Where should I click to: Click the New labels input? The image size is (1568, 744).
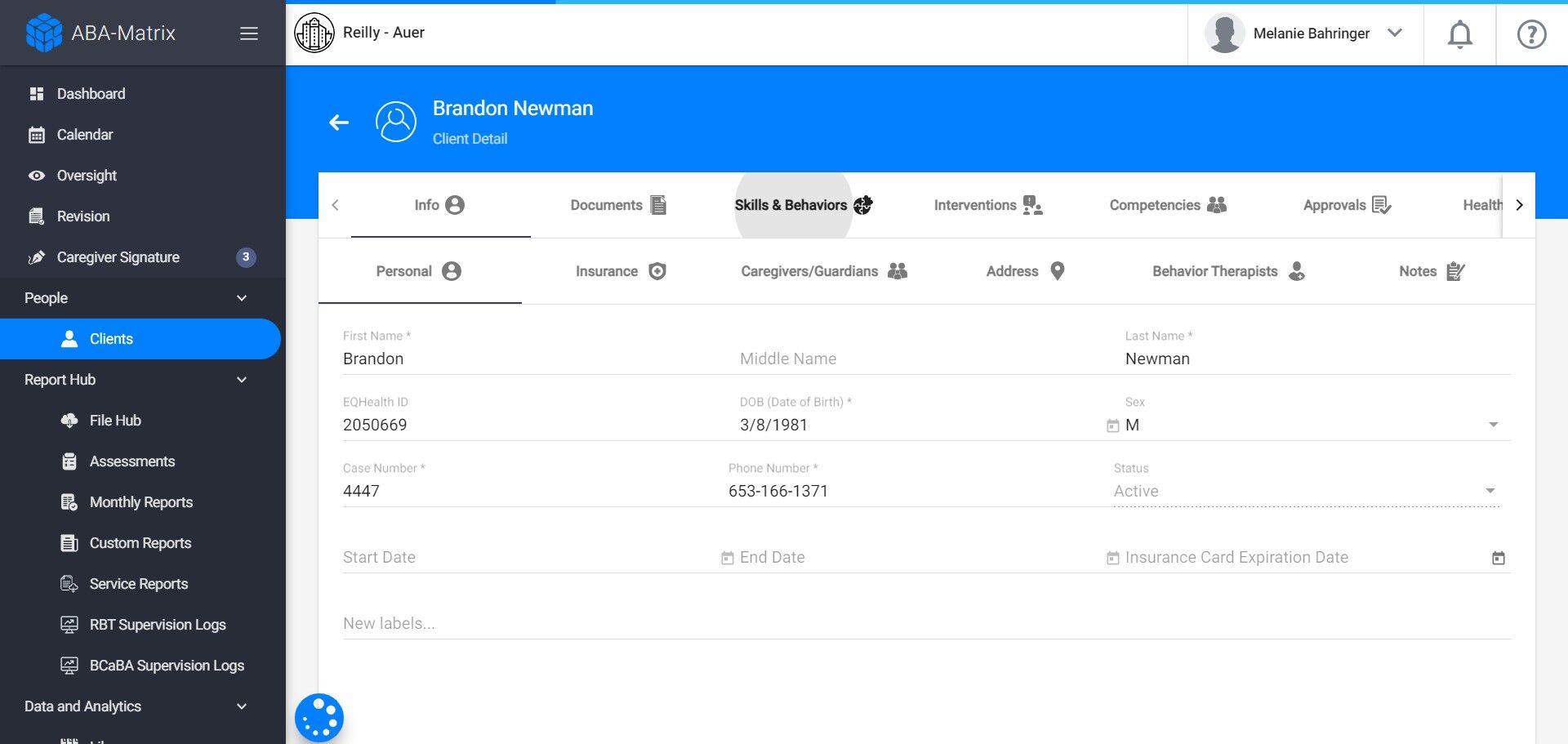(926, 623)
